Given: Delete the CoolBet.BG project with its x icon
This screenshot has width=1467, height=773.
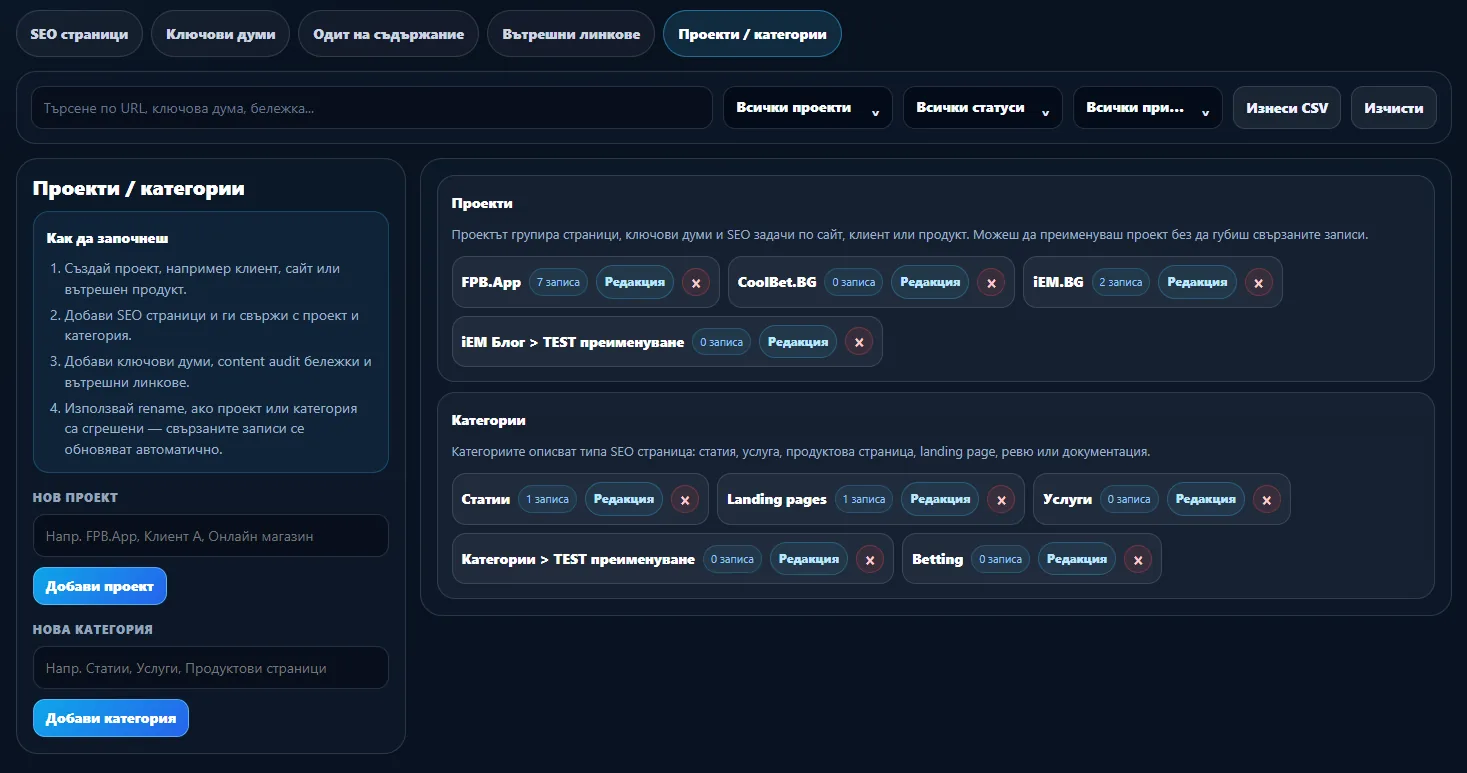Looking at the screenshot, I should (991, 282).
